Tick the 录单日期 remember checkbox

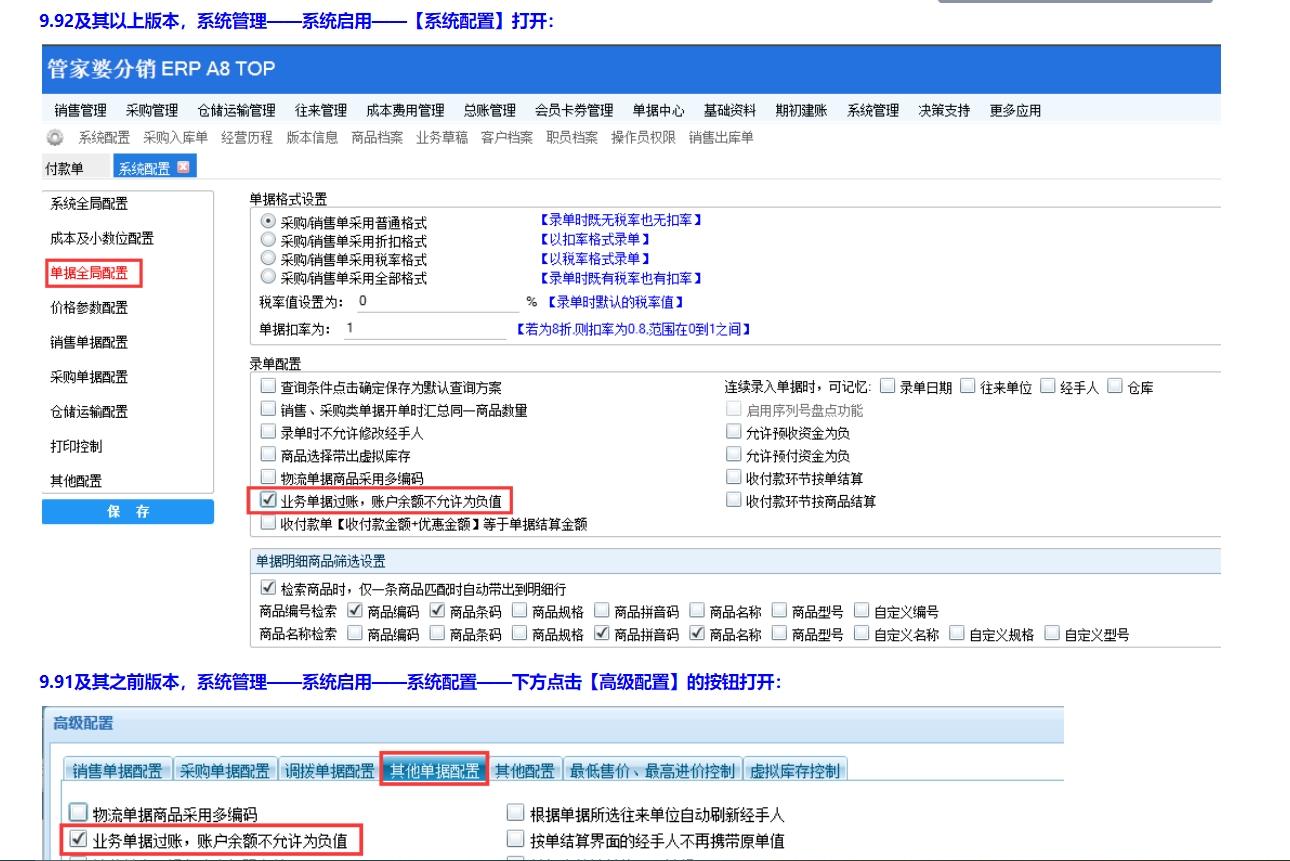click(x=887, y=386)
